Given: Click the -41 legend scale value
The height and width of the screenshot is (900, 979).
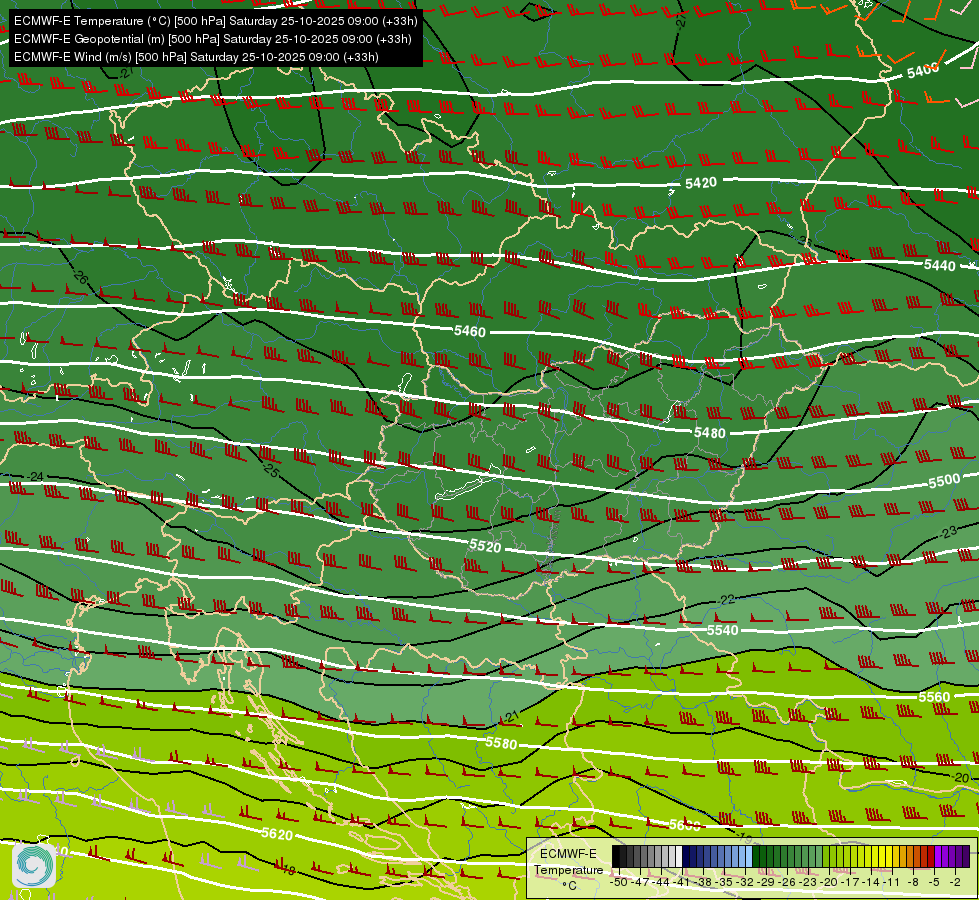Looking at the screenshot, I should [x=681, y=883].
